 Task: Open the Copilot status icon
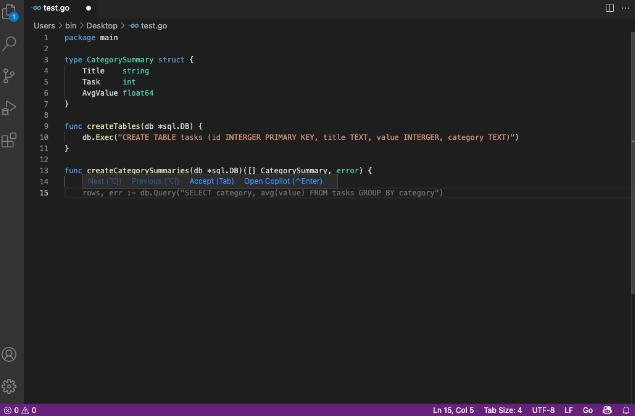pyautogui.click(x=604, y=410)
